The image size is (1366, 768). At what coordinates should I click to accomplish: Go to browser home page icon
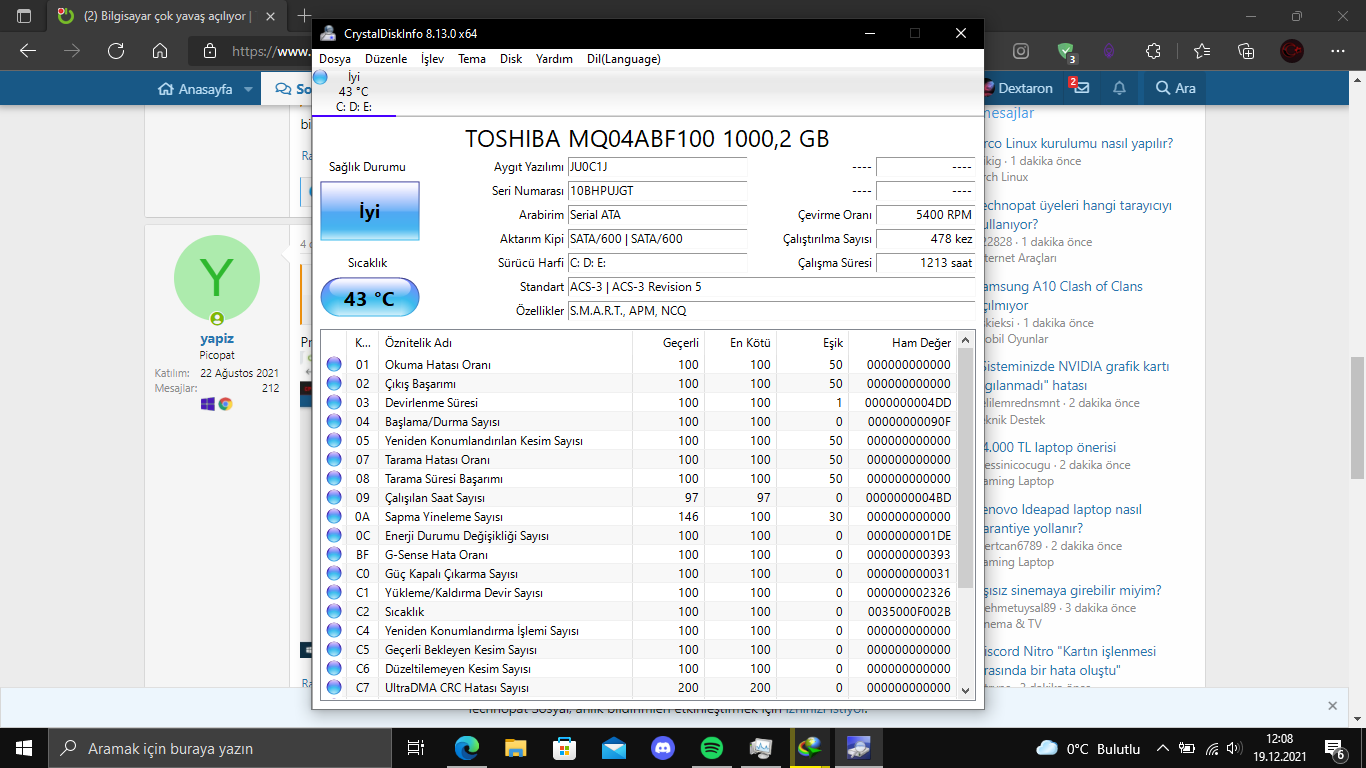click(x=160, y=51)
